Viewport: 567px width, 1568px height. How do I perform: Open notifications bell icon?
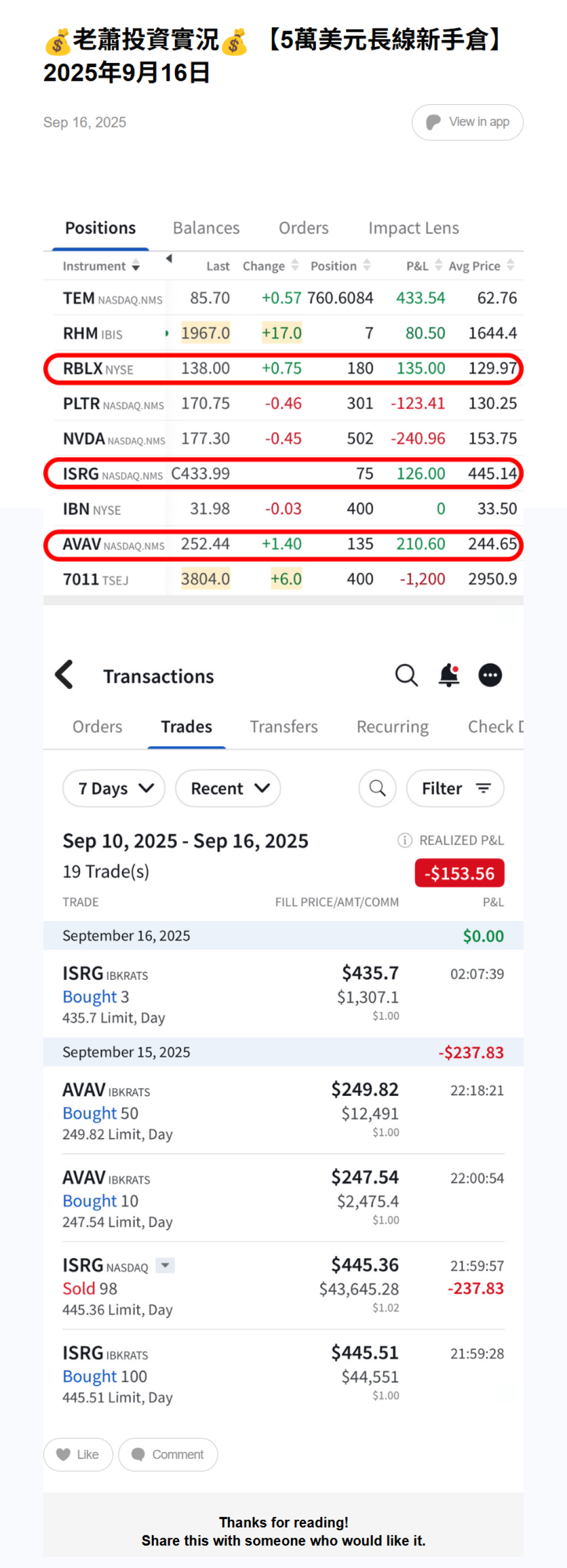(x=449, y=675)
